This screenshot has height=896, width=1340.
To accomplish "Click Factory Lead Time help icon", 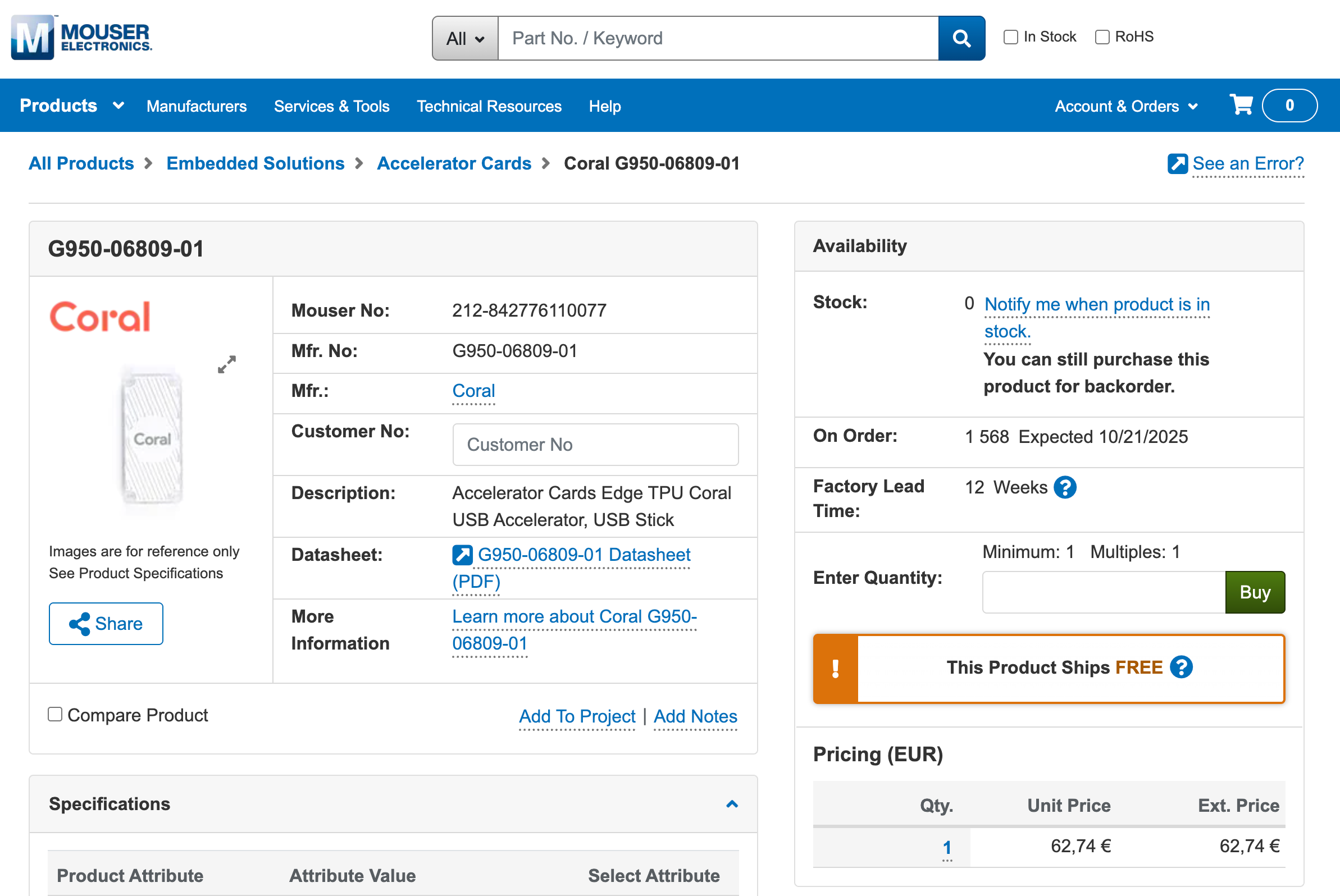I will 1065,487.
